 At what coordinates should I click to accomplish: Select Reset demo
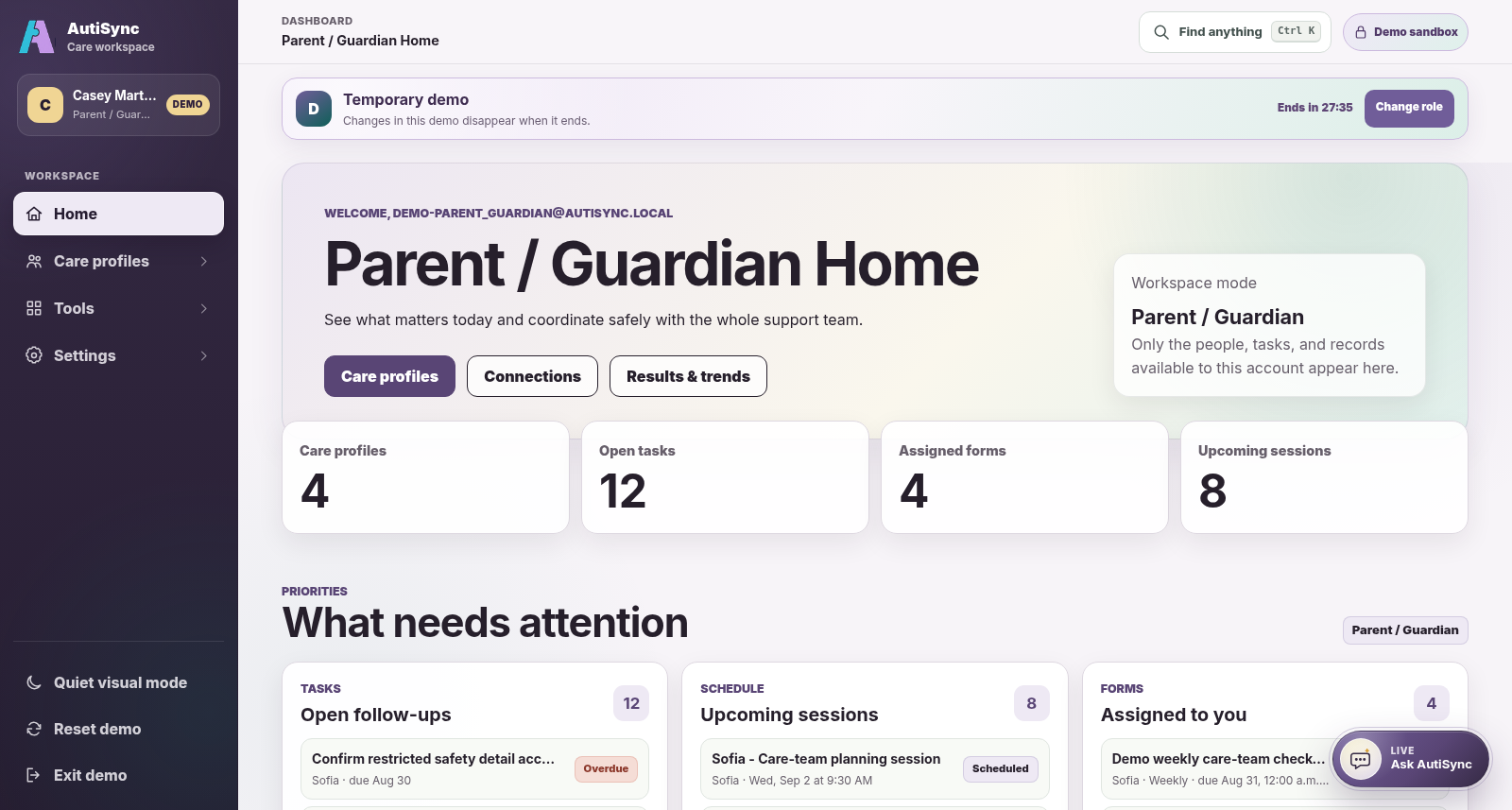tap(118, 729)
